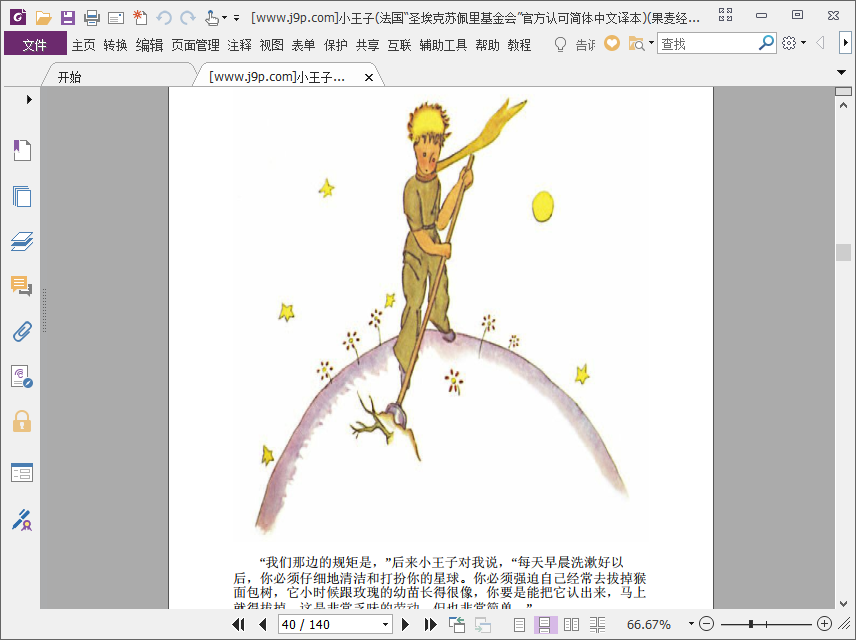Switch to the 开始 document tab
Viewport: 856px width, 640px height.
[117, 76]
